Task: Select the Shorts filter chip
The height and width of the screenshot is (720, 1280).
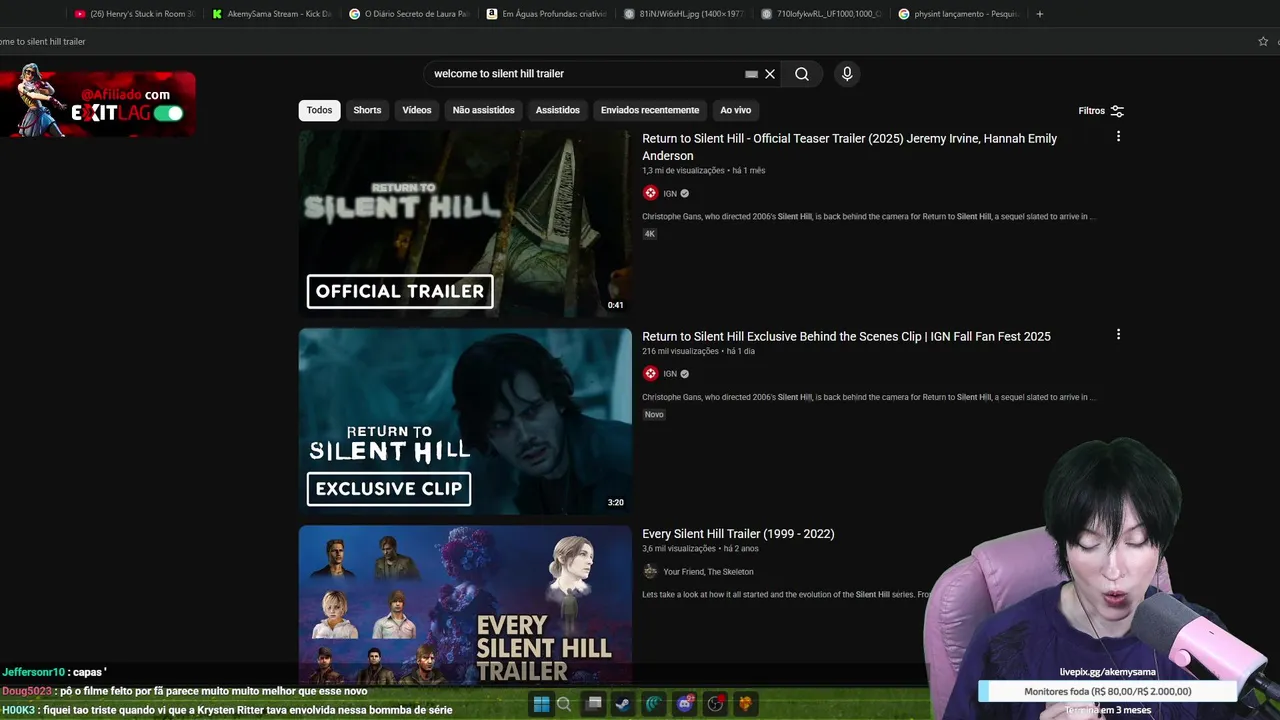Action: (x=367, y=110)
